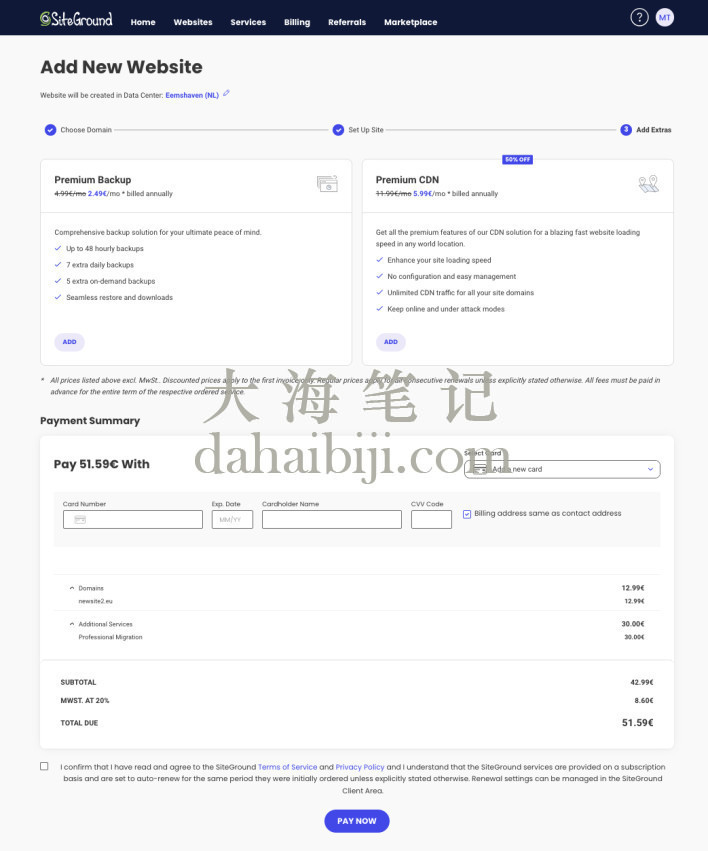Open the Billing menu
Viewport: 708px width, 851px height.
click(x=297, y=22)
